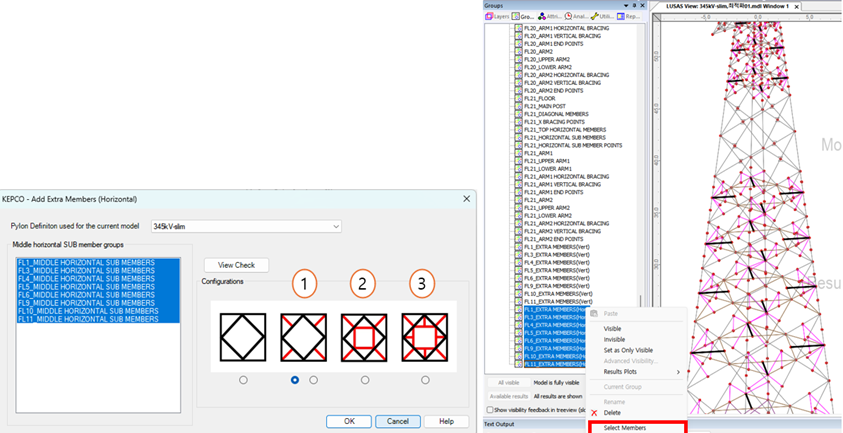Choose Set as Only Visible in context menu

[627, 351]
